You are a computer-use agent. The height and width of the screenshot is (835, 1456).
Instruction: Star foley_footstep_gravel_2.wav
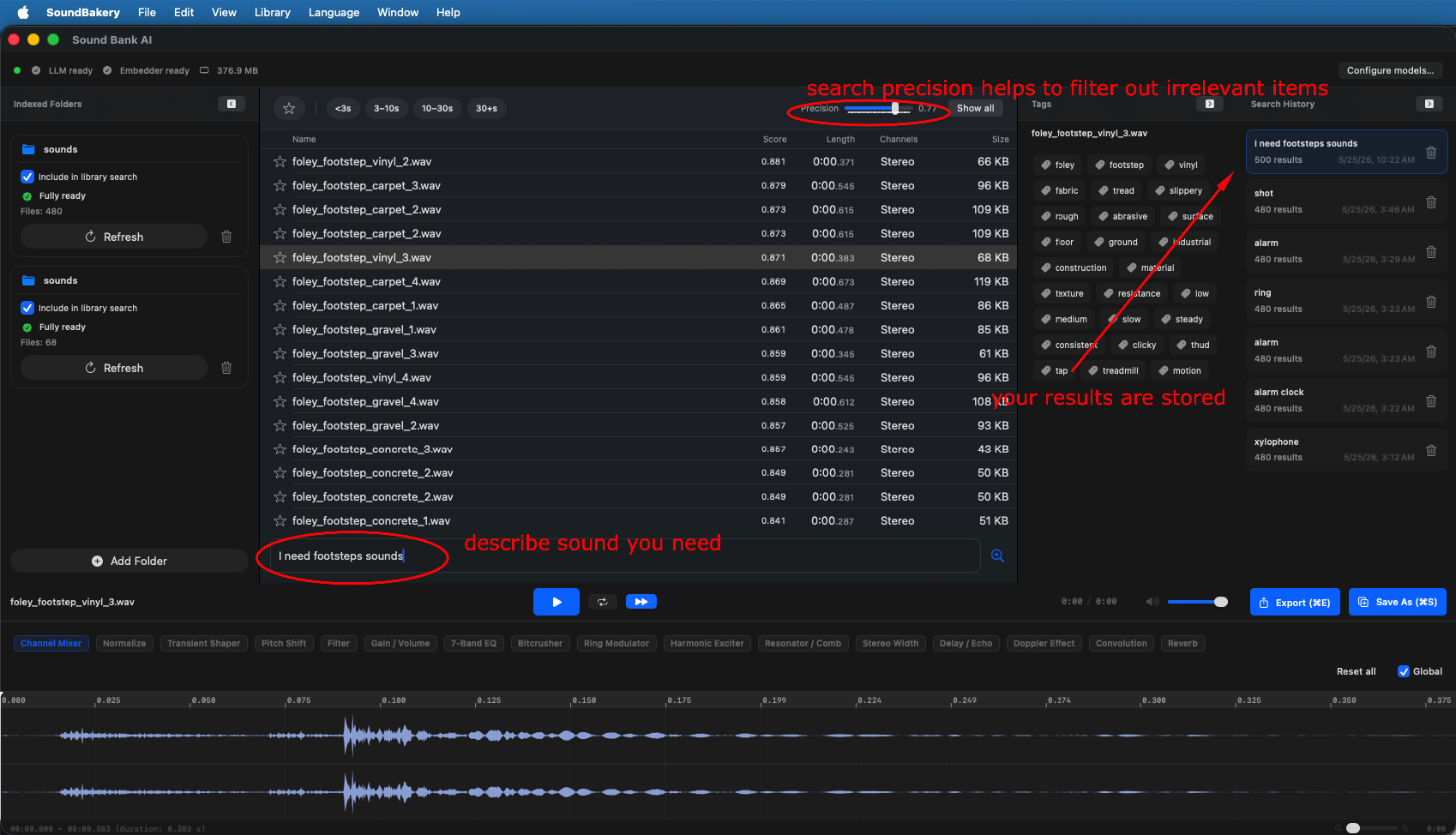(x=280, y=425)
